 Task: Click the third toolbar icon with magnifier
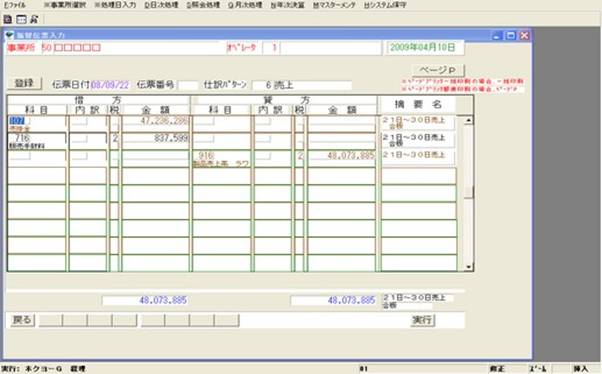pyautogui.click(x=34, y=19)
